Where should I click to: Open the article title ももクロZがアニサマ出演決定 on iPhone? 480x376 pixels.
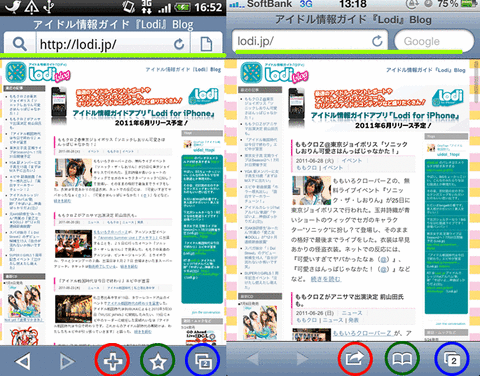point(350,300)
